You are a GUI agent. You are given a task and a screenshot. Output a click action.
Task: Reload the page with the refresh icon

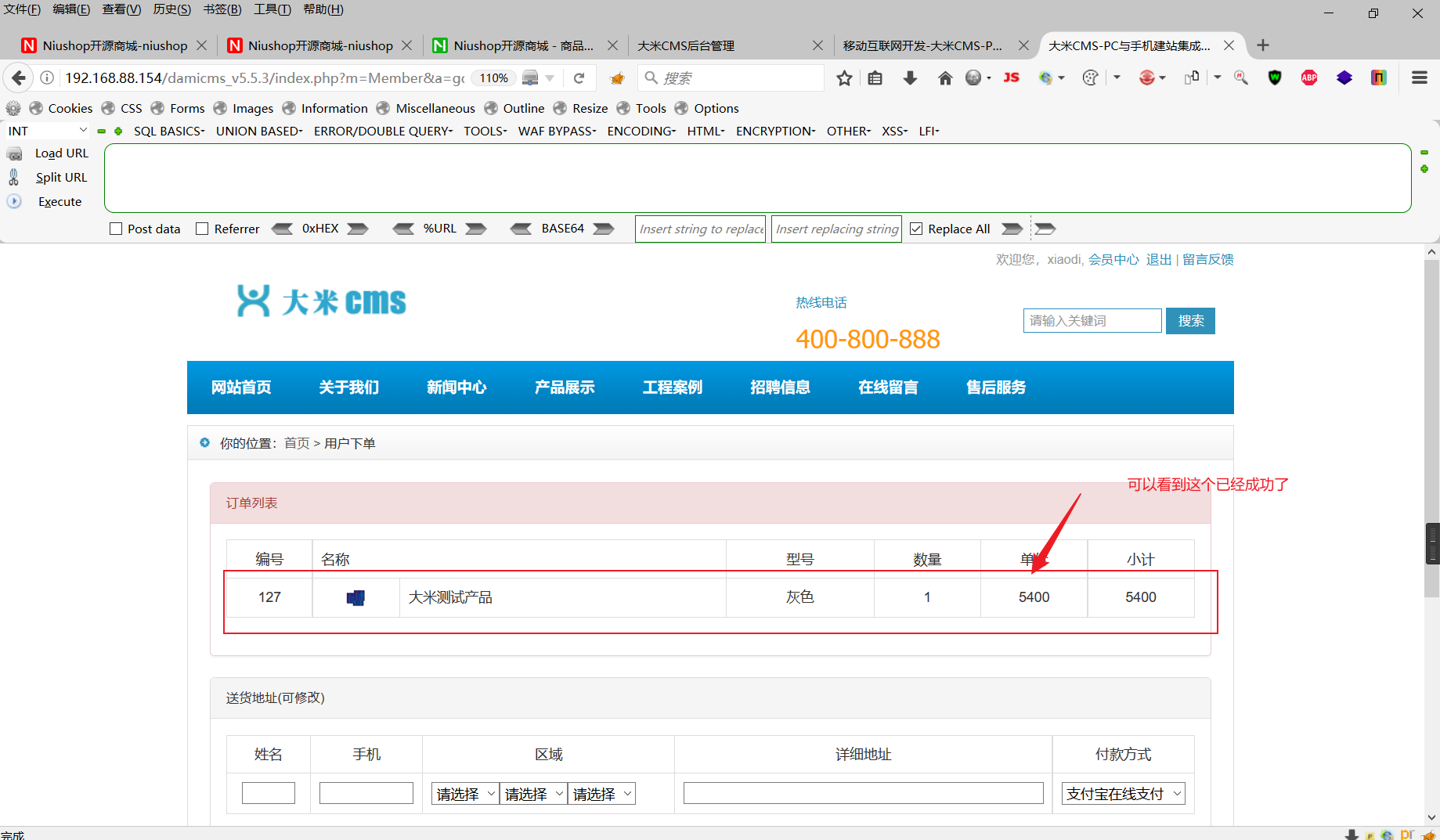click(x=579, y=78)
